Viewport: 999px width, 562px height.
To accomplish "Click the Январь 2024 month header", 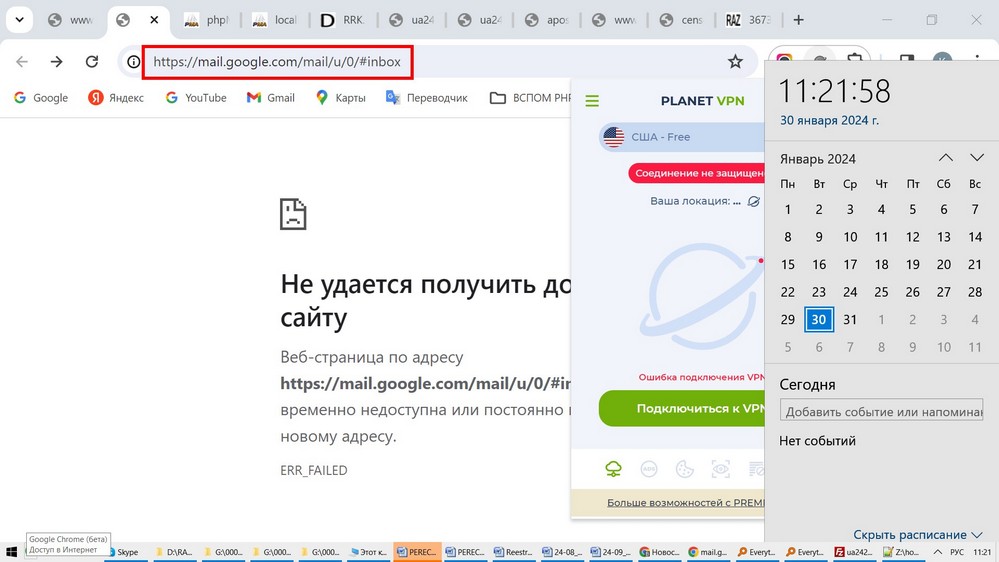I will click(817, 159).
